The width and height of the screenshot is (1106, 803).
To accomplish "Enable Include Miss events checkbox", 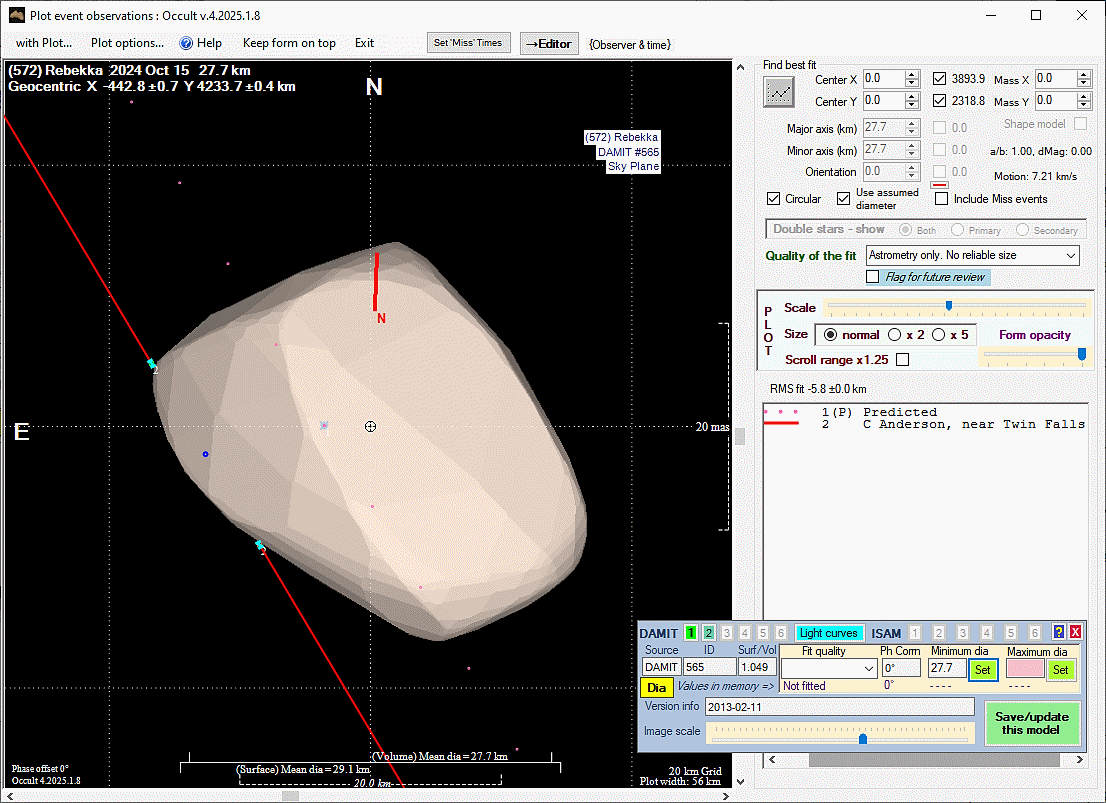I will tap(941, 199).
